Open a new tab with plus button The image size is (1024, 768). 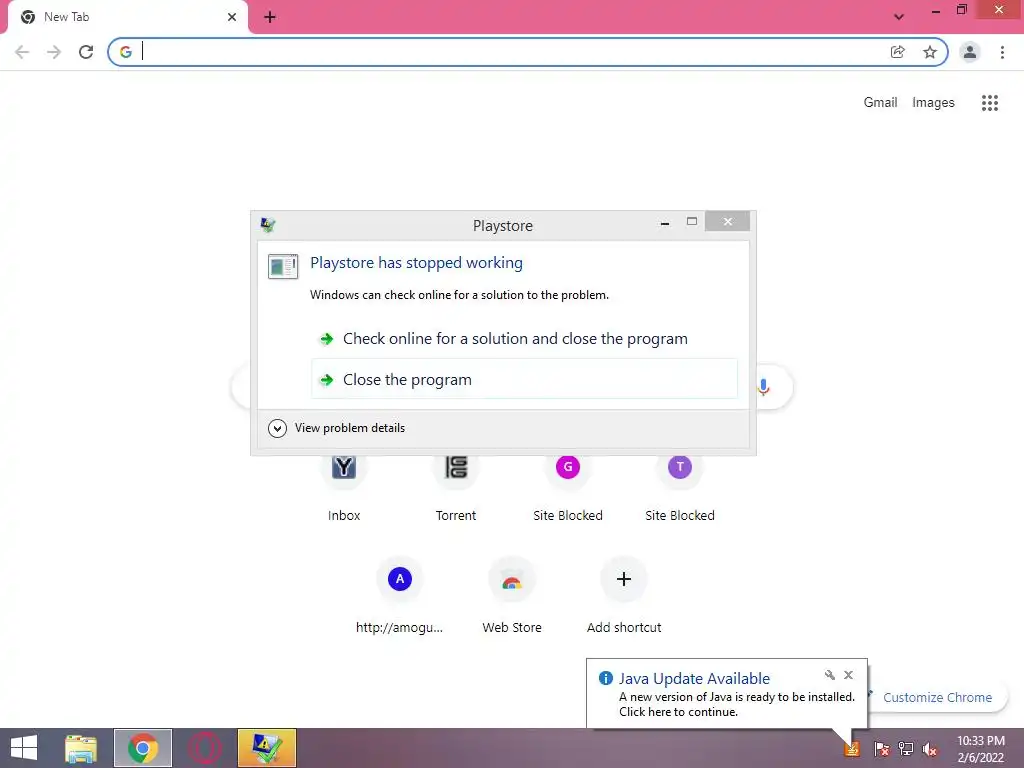[270, 17]
